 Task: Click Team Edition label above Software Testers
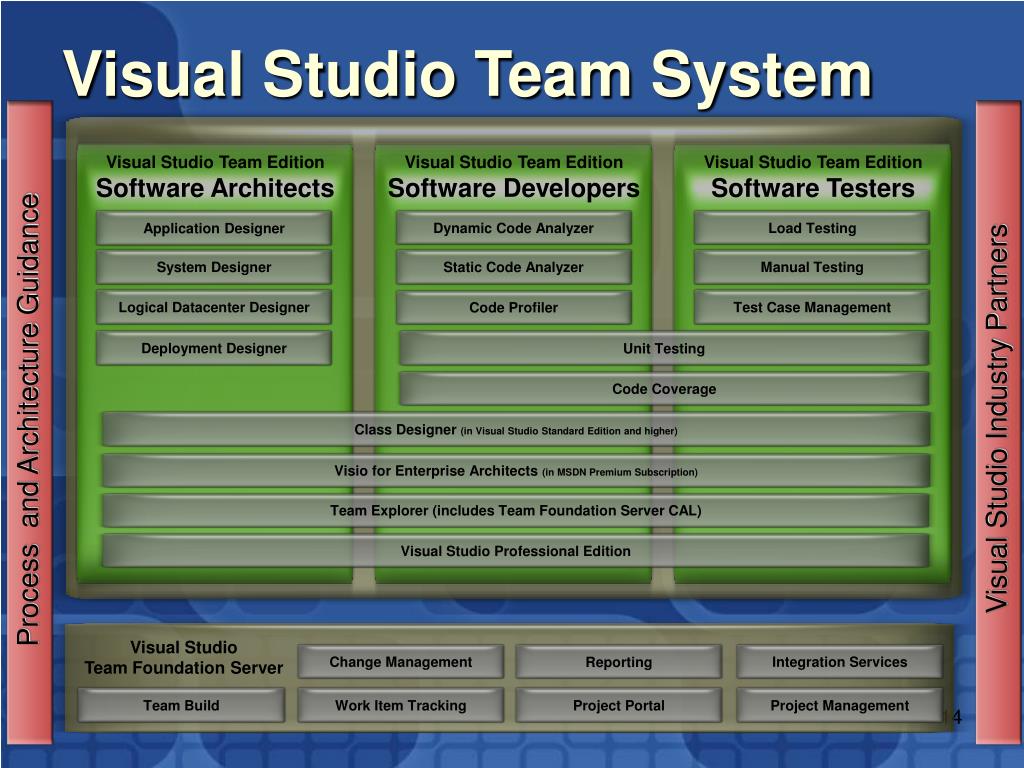pos(812,162)
